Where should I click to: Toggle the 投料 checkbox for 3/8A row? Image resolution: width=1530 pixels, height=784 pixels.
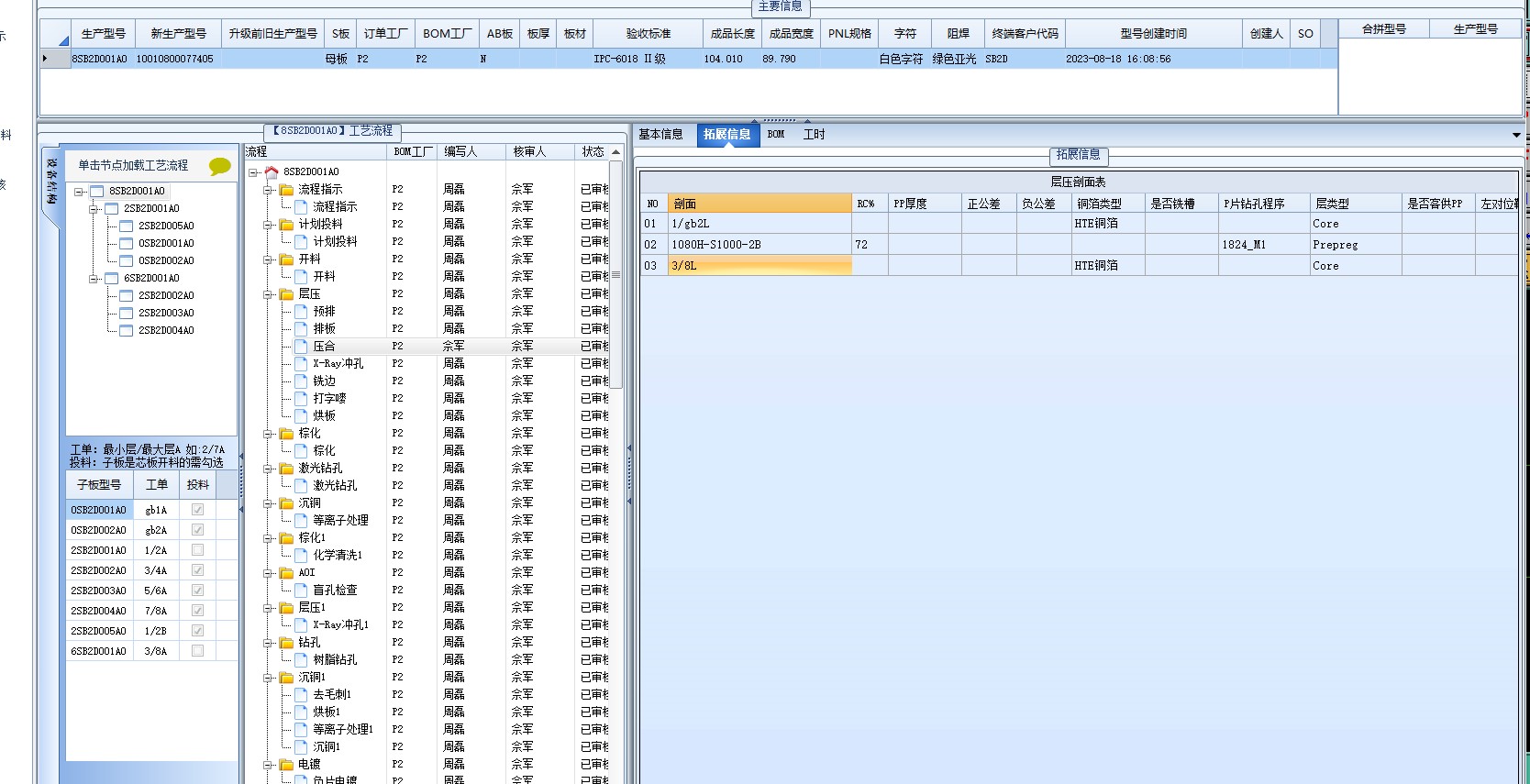tap(197, 651)
